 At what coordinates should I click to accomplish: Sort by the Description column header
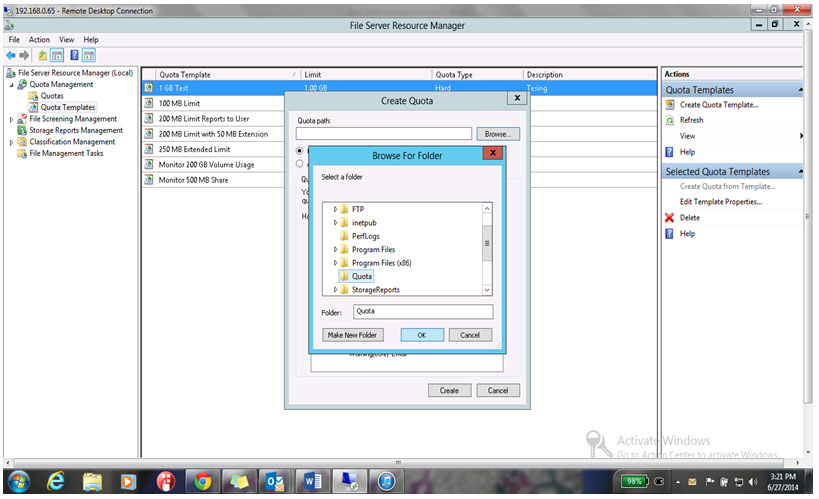(590, 75)
